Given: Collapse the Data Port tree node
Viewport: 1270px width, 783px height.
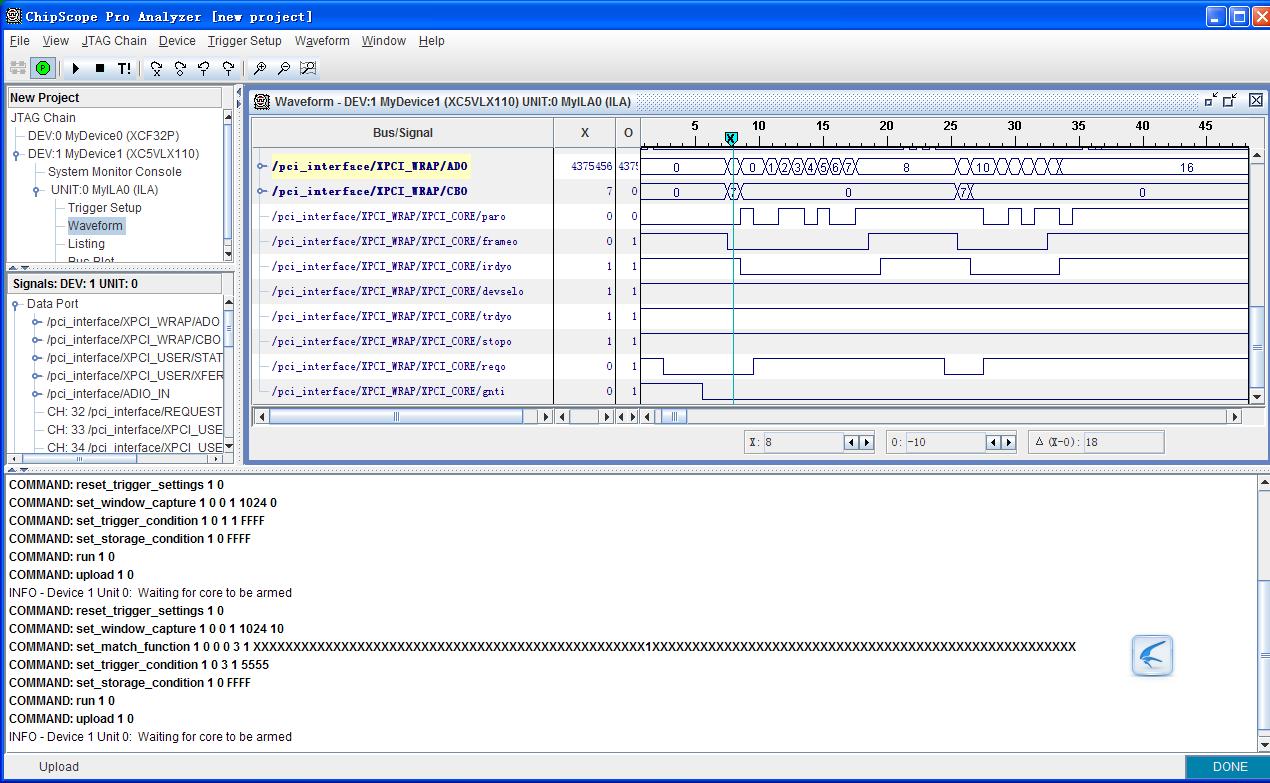Looking at the screenshot, I should pos(17,305).
